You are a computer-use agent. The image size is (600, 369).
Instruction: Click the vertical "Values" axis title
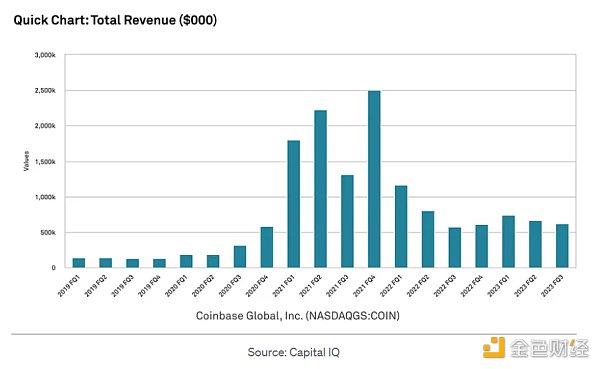click(26, 161)
